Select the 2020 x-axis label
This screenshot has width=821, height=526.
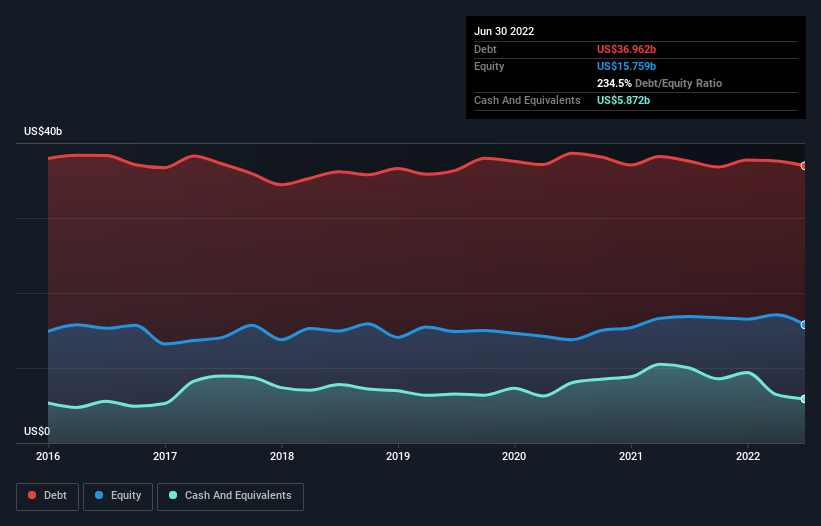pyautogui.click(x=514, y=456)
